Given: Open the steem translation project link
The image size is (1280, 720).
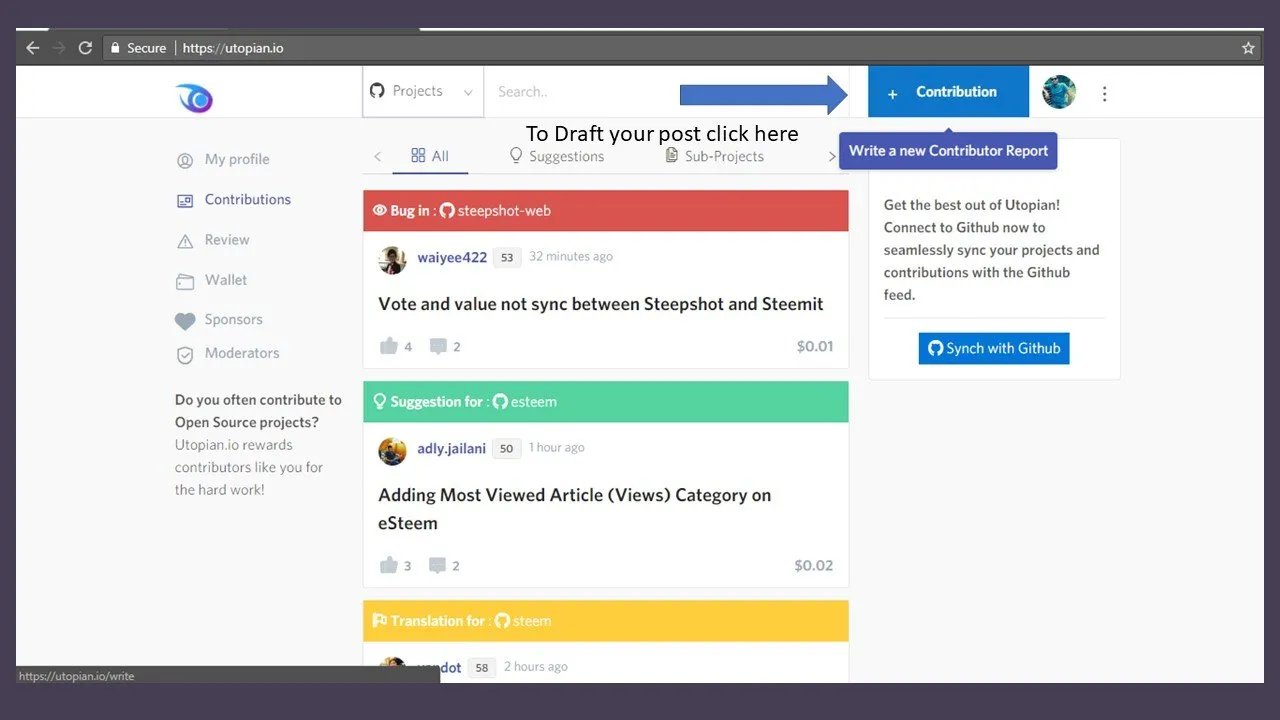Looking at the screenshot, I should click(x=523, y=621).
